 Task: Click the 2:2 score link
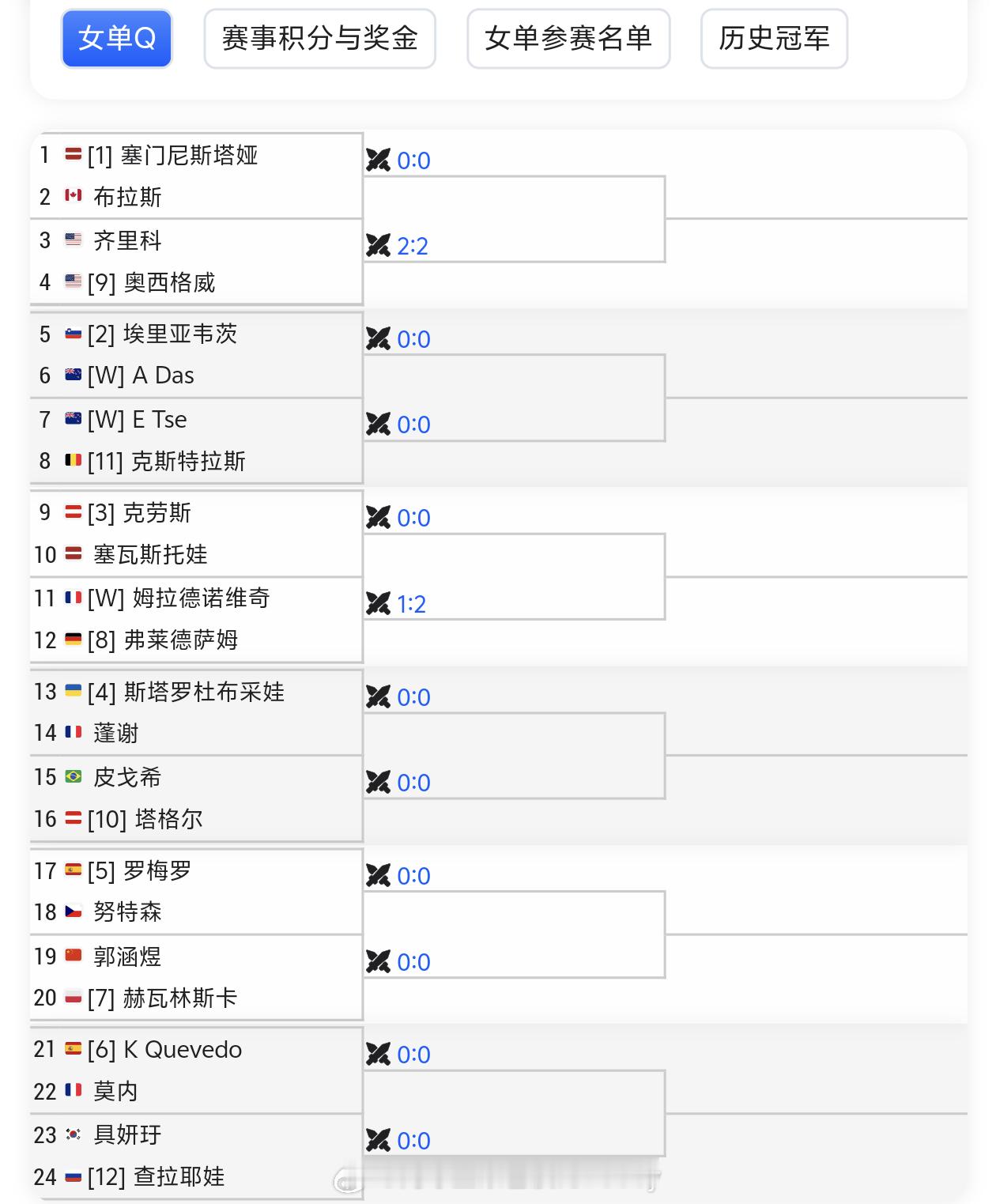tap(414, 246)
